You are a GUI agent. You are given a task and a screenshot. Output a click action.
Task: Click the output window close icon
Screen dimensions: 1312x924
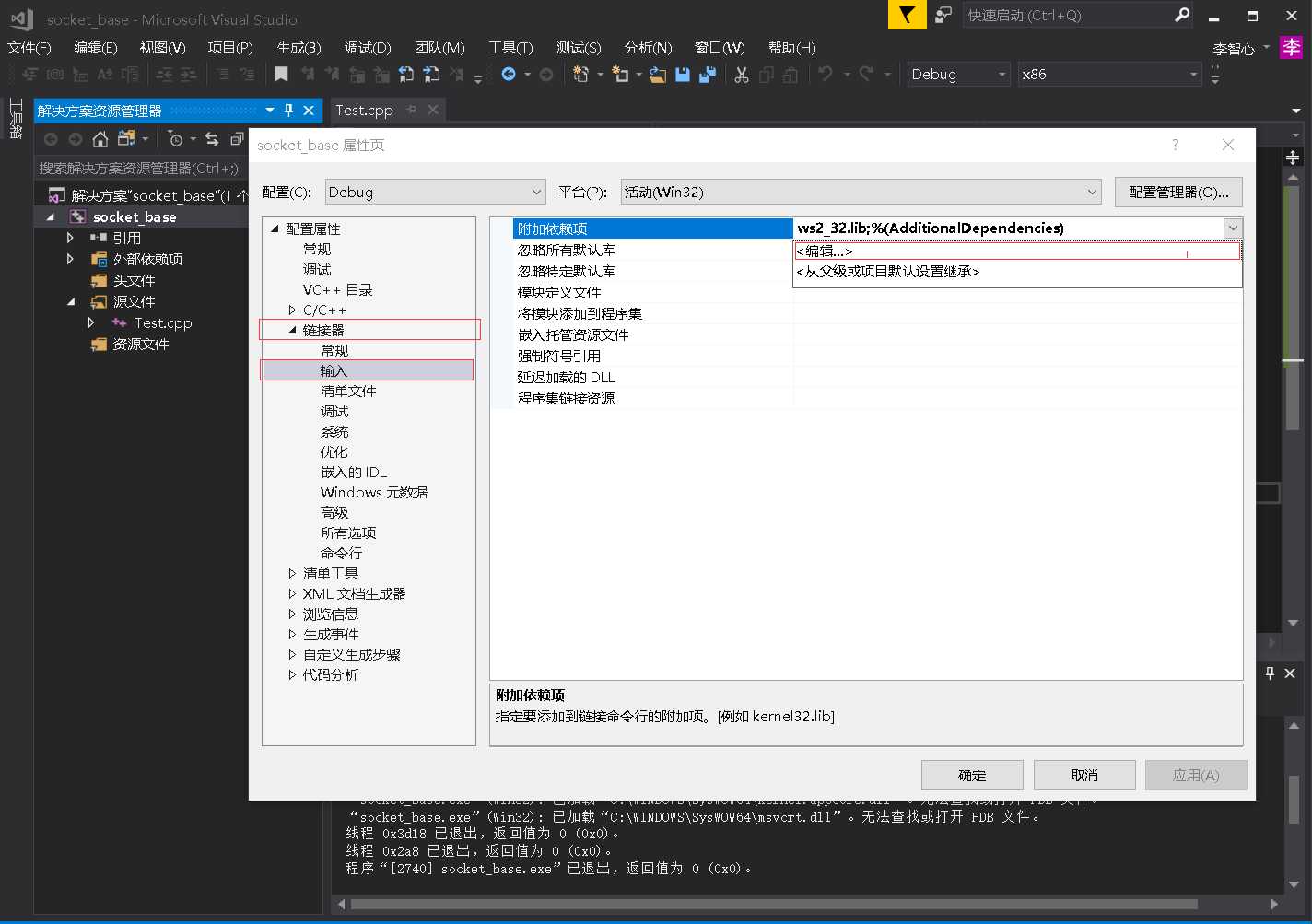1290,673
